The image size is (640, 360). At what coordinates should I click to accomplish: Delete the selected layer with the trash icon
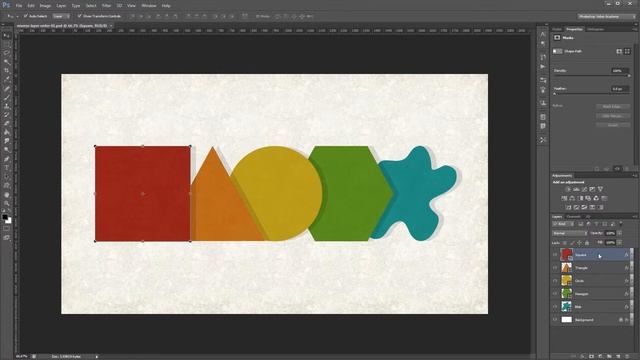pyautogui.click(x=627, y=356)
